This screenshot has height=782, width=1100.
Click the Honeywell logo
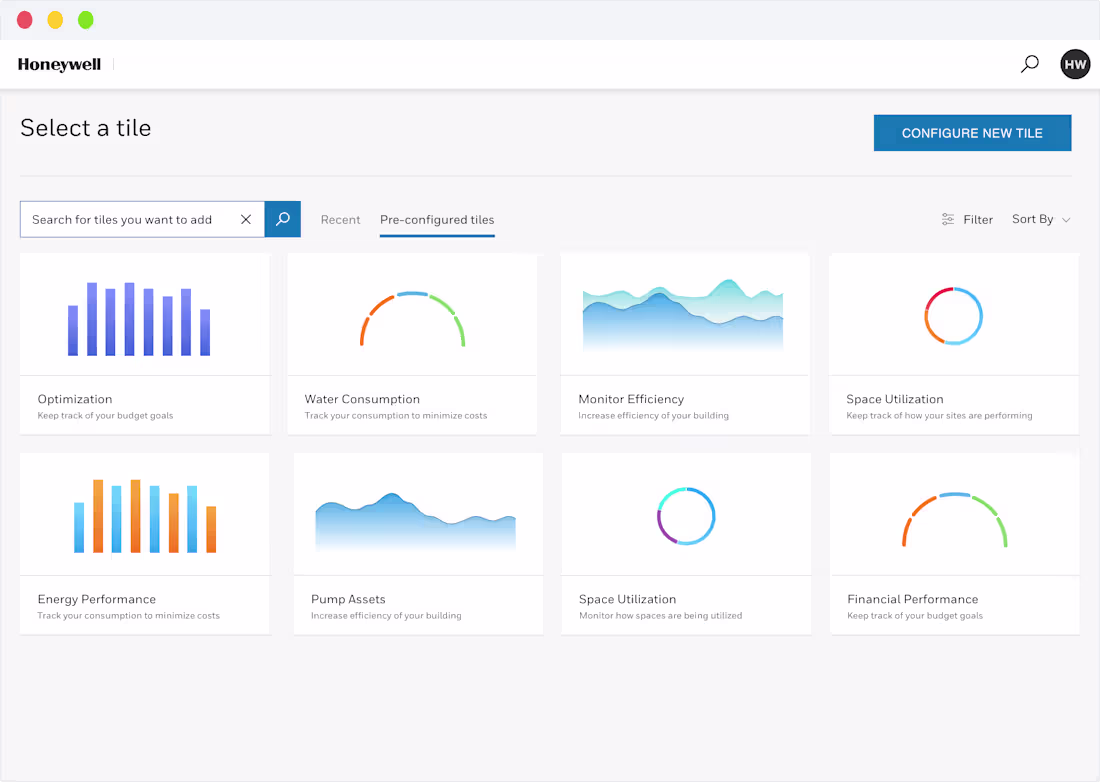point(58,63)
